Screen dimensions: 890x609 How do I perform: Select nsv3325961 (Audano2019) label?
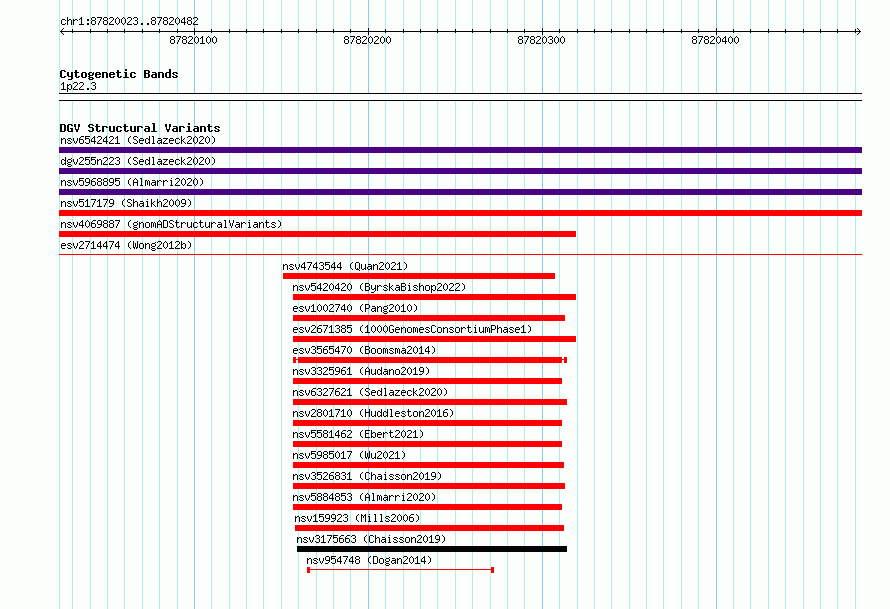click(361, 371)
